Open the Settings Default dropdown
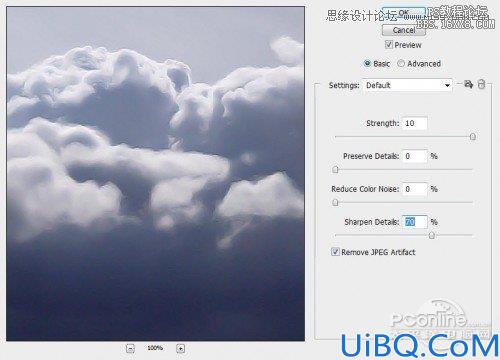The image size is (500, 360). tap(408, 85)
